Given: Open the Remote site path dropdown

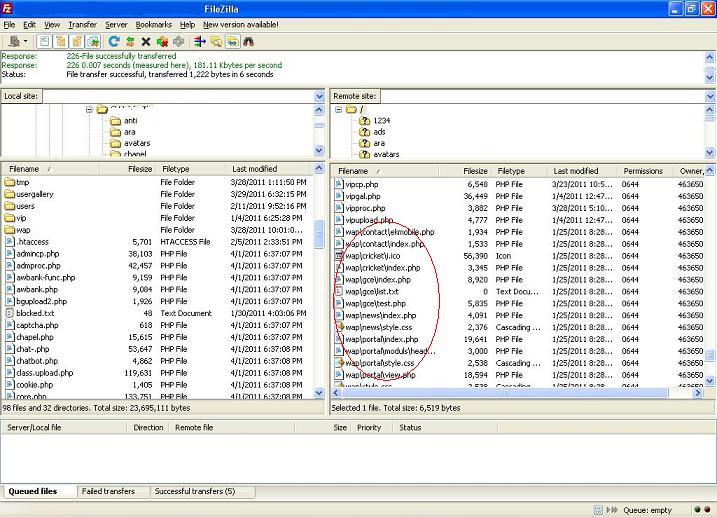Looking at the screenshot, I should tap(710, 96).
